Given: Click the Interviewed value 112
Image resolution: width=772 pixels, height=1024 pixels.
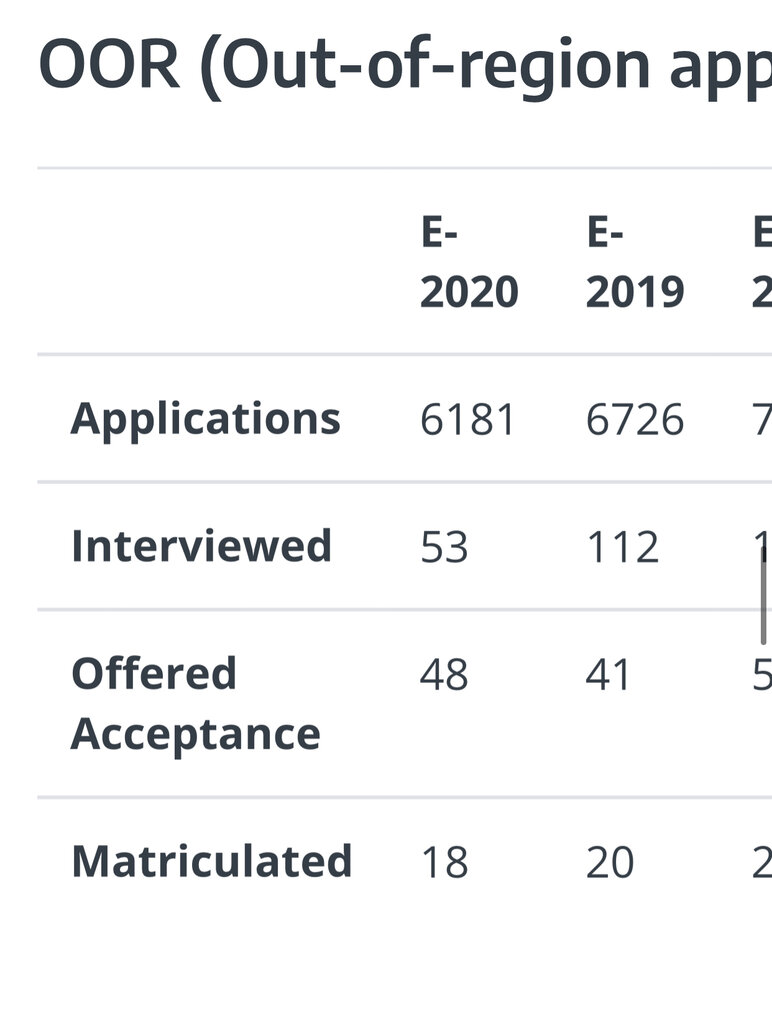Looking at the screenshot, I should [x=622, y=548].
